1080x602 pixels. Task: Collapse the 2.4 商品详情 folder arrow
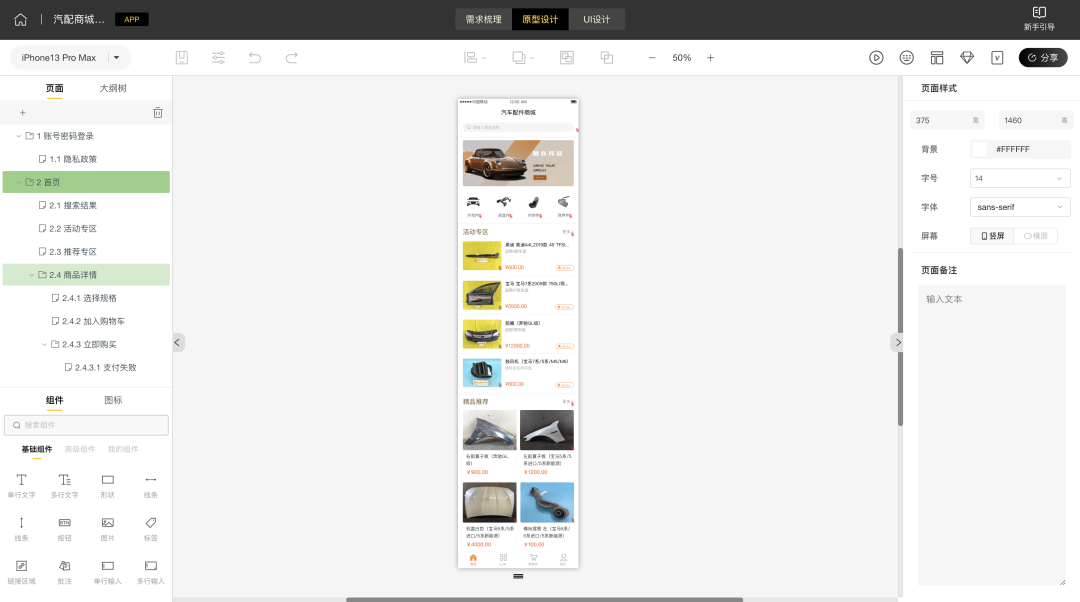coord(32,275)
